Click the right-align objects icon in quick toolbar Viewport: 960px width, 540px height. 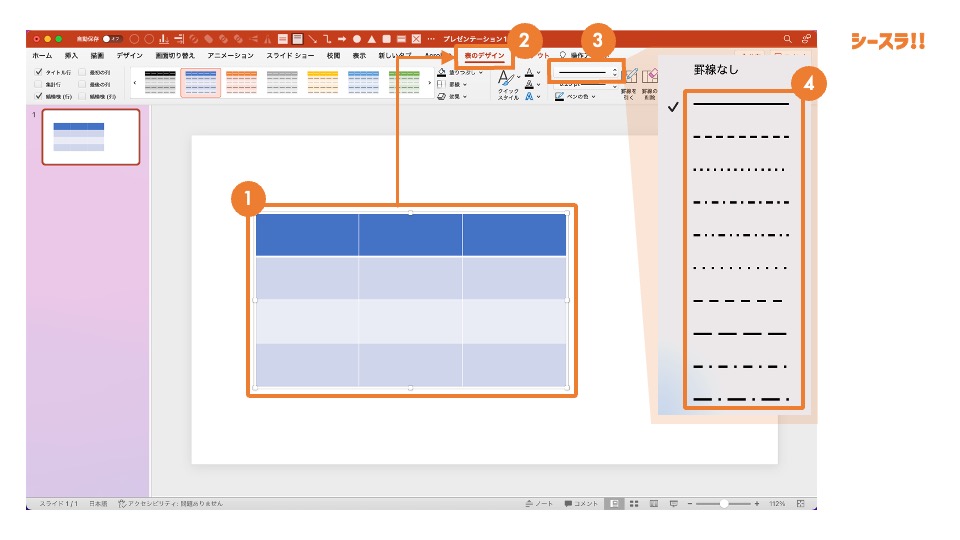pyautogui.click(x=179, y=39)
